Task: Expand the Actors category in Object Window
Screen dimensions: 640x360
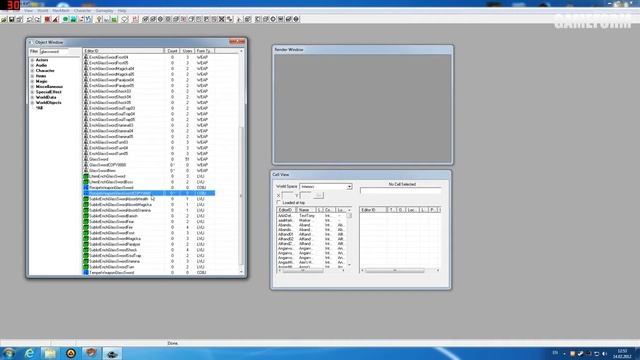Action: (32, 60)
